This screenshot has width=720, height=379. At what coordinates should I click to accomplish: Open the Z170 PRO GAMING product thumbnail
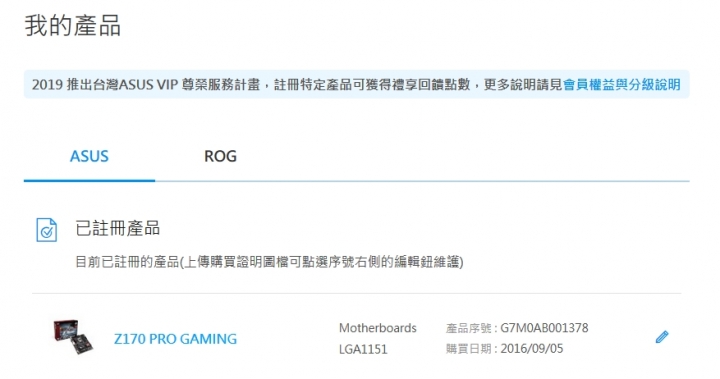tap(73, 338)
